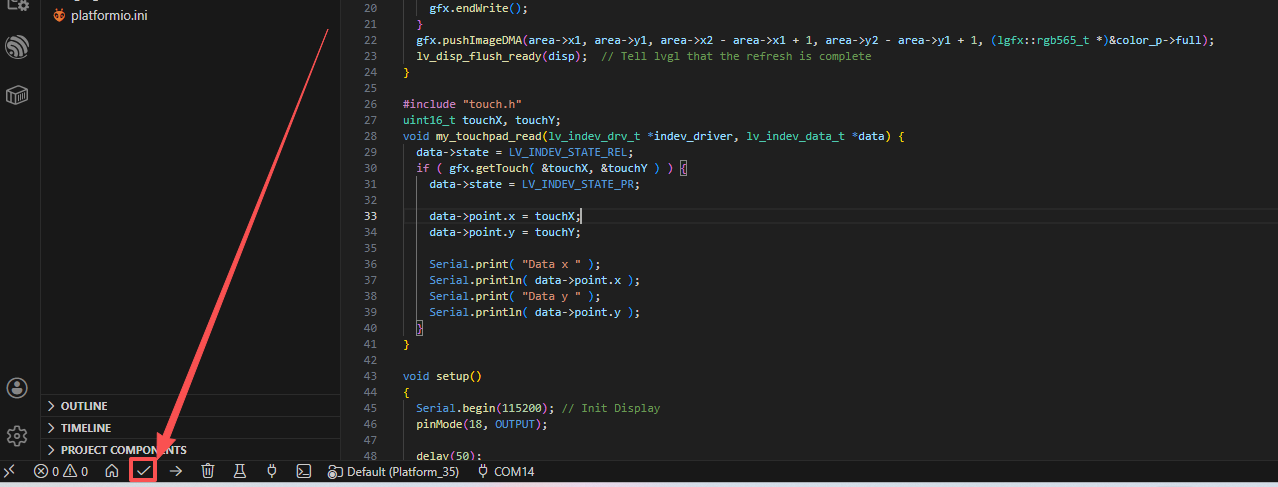Expand the Timeline section
The image size is (1278, 487).
pyautogui.click(x=85, y=428)
